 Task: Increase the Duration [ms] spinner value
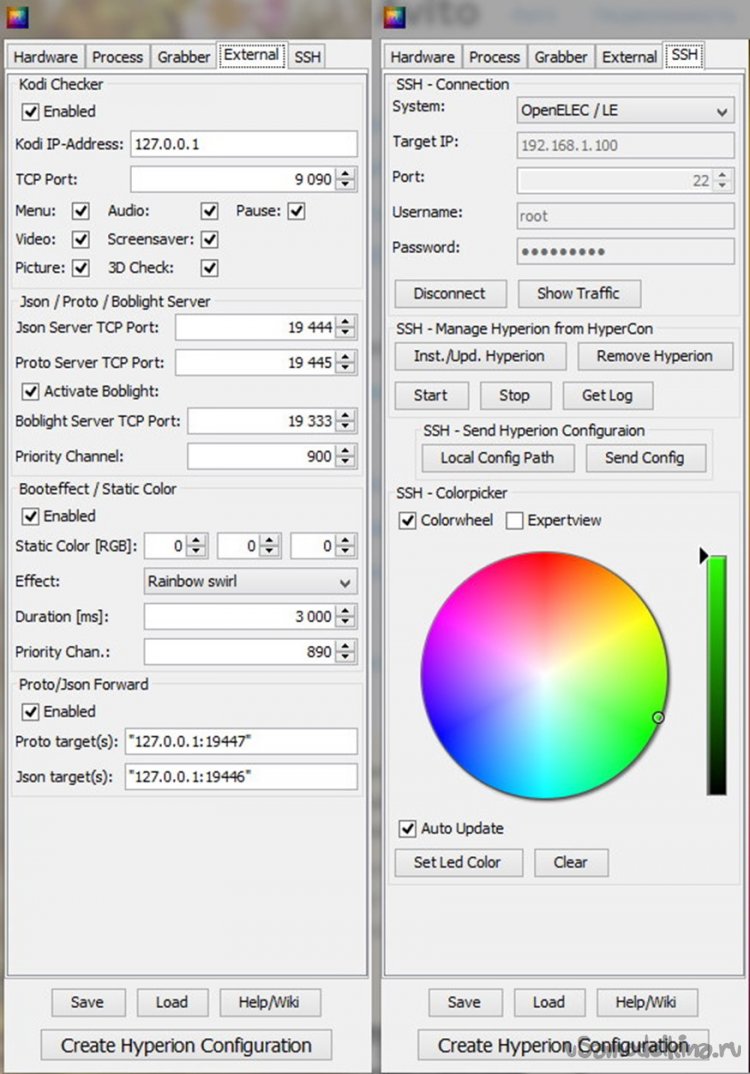[346, 611]
